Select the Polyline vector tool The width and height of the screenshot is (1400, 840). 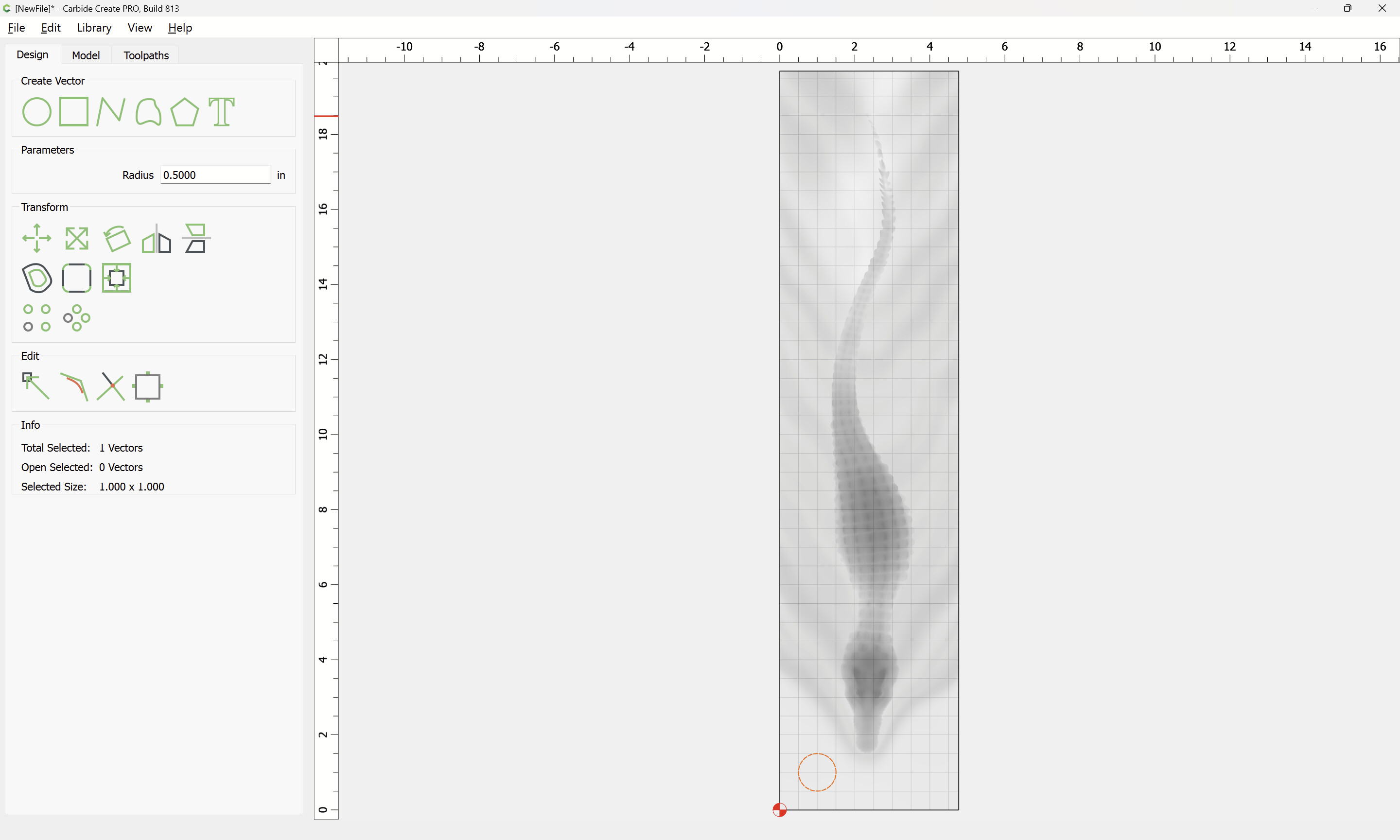(x=111, y=111)
